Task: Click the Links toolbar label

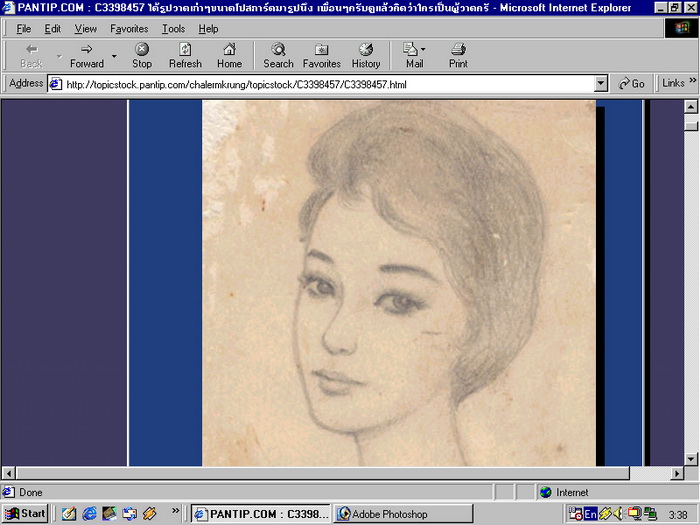Action: click(x=673, y=83)
